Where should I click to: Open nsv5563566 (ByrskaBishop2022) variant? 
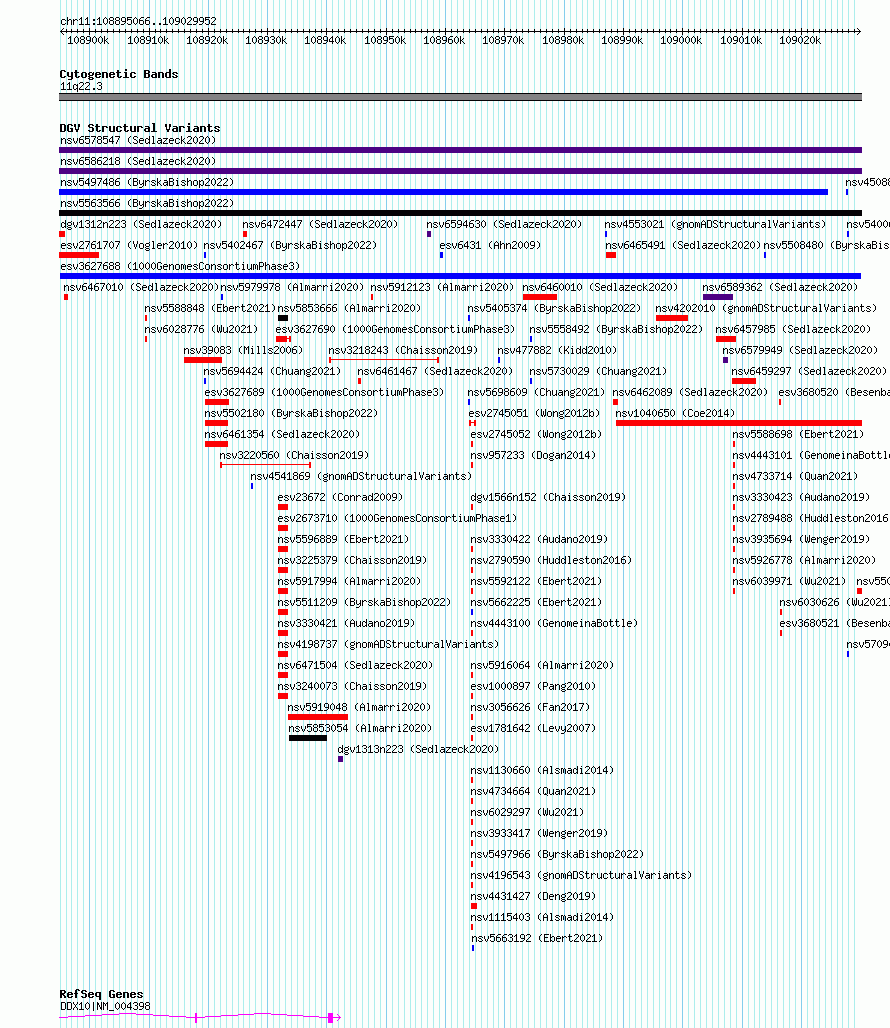pyautogui.click(x=147, y=203)
